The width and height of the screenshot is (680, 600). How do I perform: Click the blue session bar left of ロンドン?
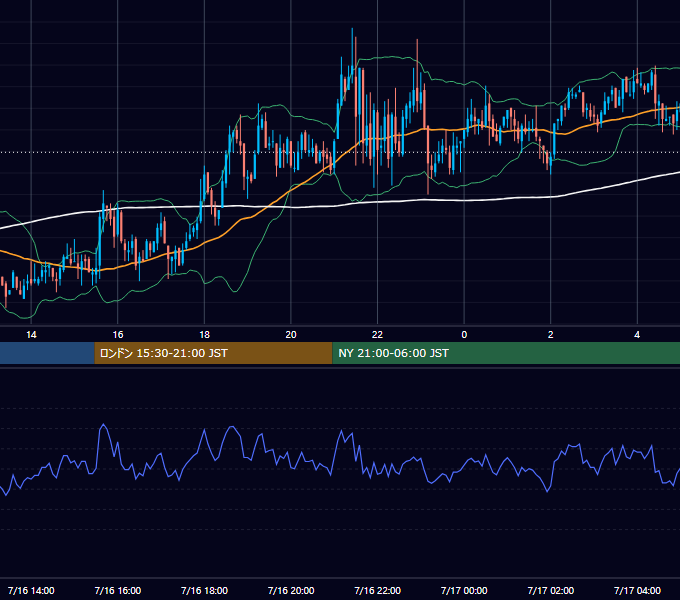coord(47,353)
